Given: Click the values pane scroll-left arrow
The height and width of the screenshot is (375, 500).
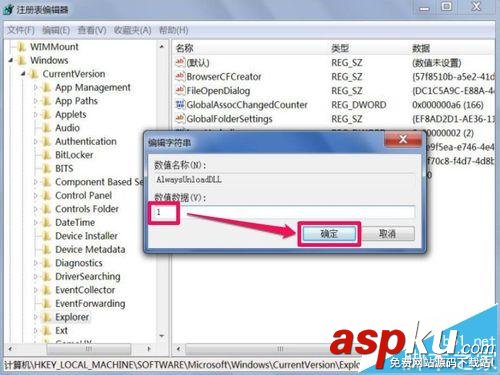Looking at the screenshot, I should 179,349.
